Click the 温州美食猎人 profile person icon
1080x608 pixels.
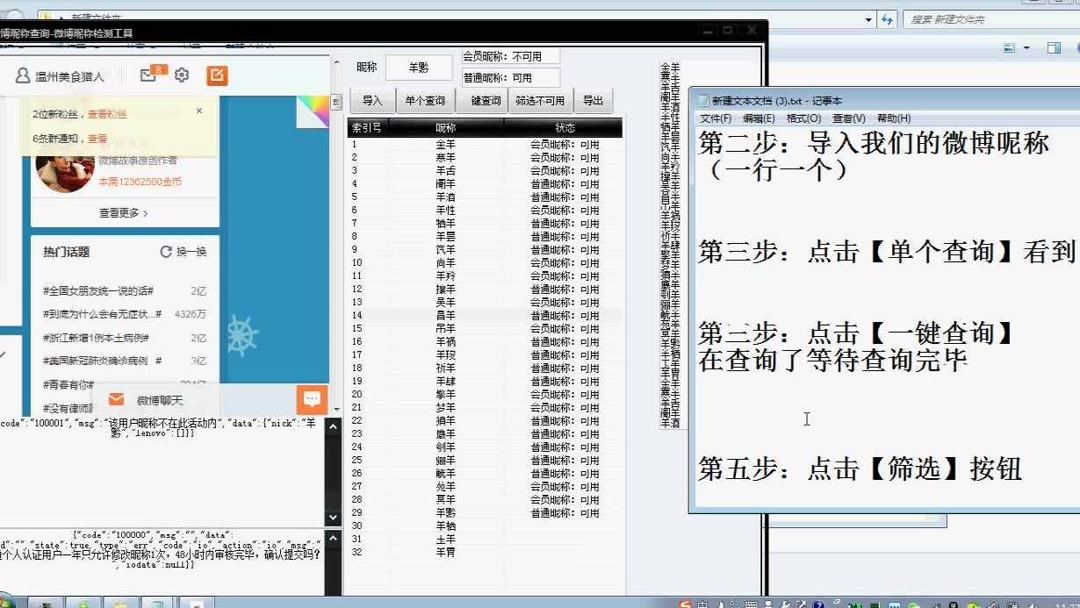coord(22,76)
